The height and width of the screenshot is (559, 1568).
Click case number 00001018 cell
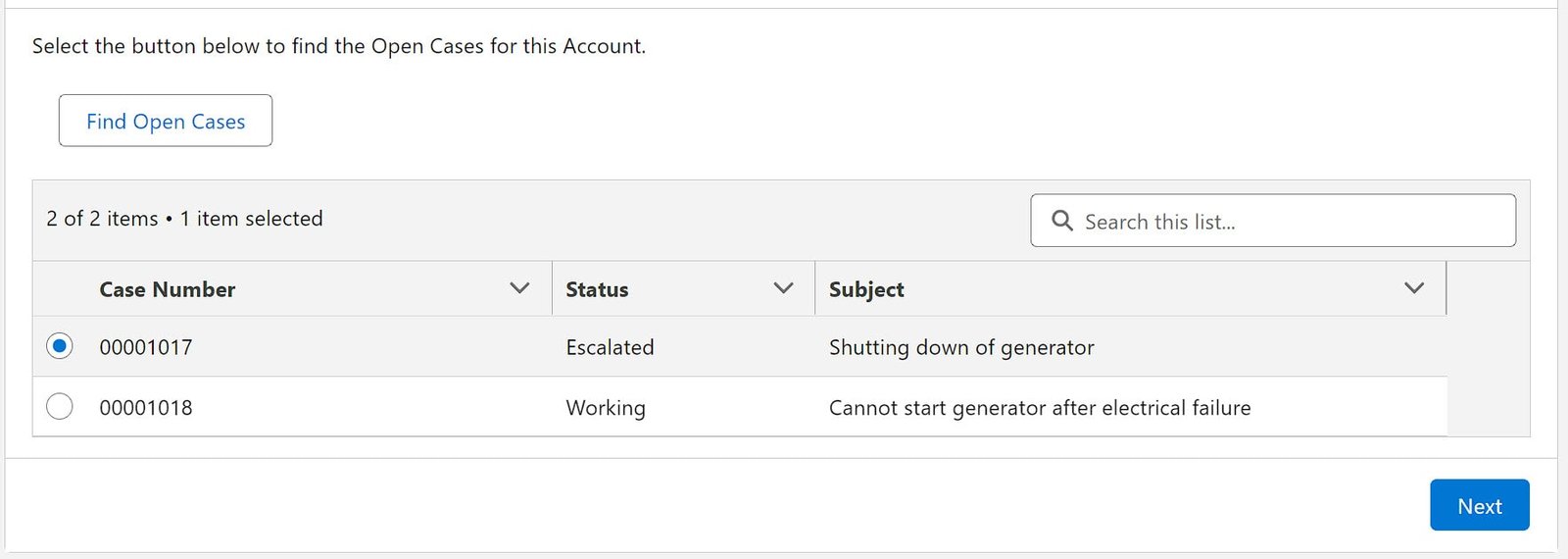coord(146,408)
